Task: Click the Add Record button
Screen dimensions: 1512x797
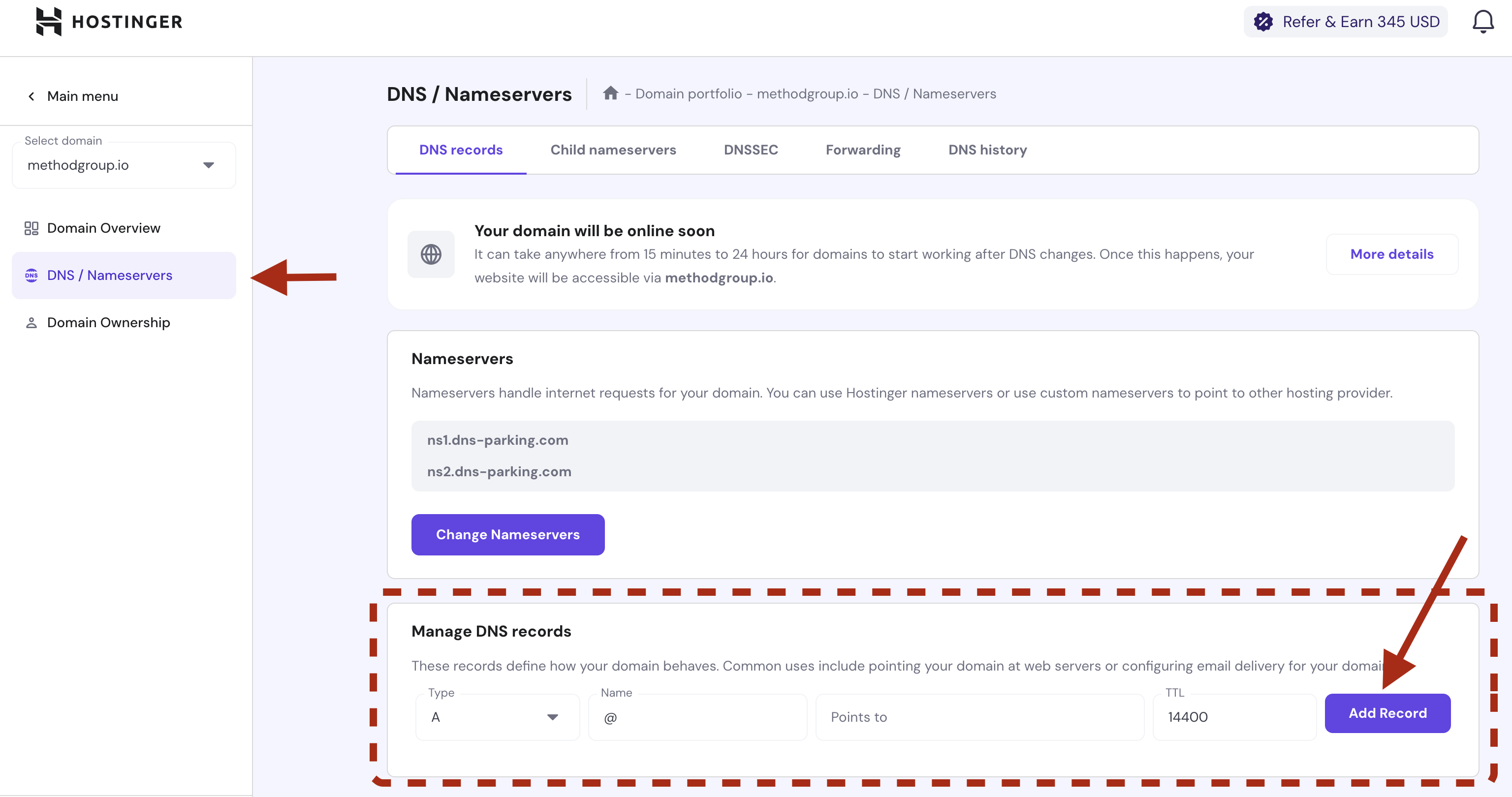Action: coord(1387,713)
